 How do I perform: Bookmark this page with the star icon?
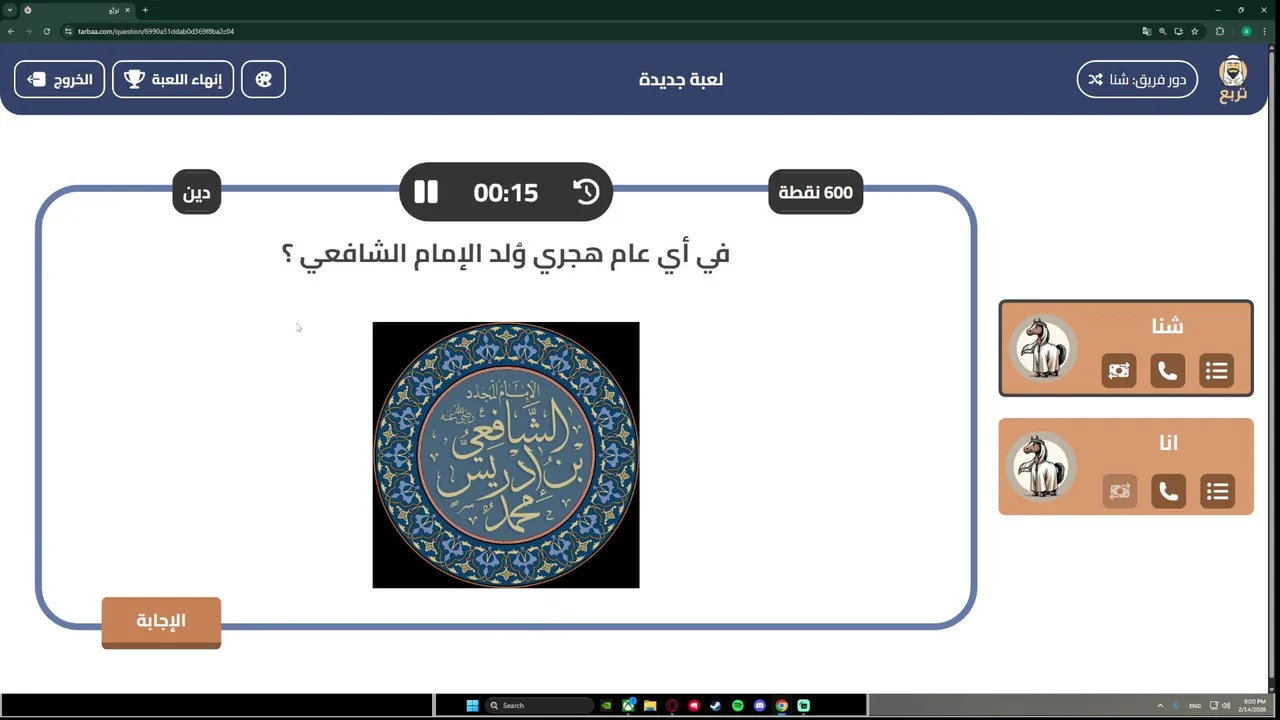pos(1194,31)
